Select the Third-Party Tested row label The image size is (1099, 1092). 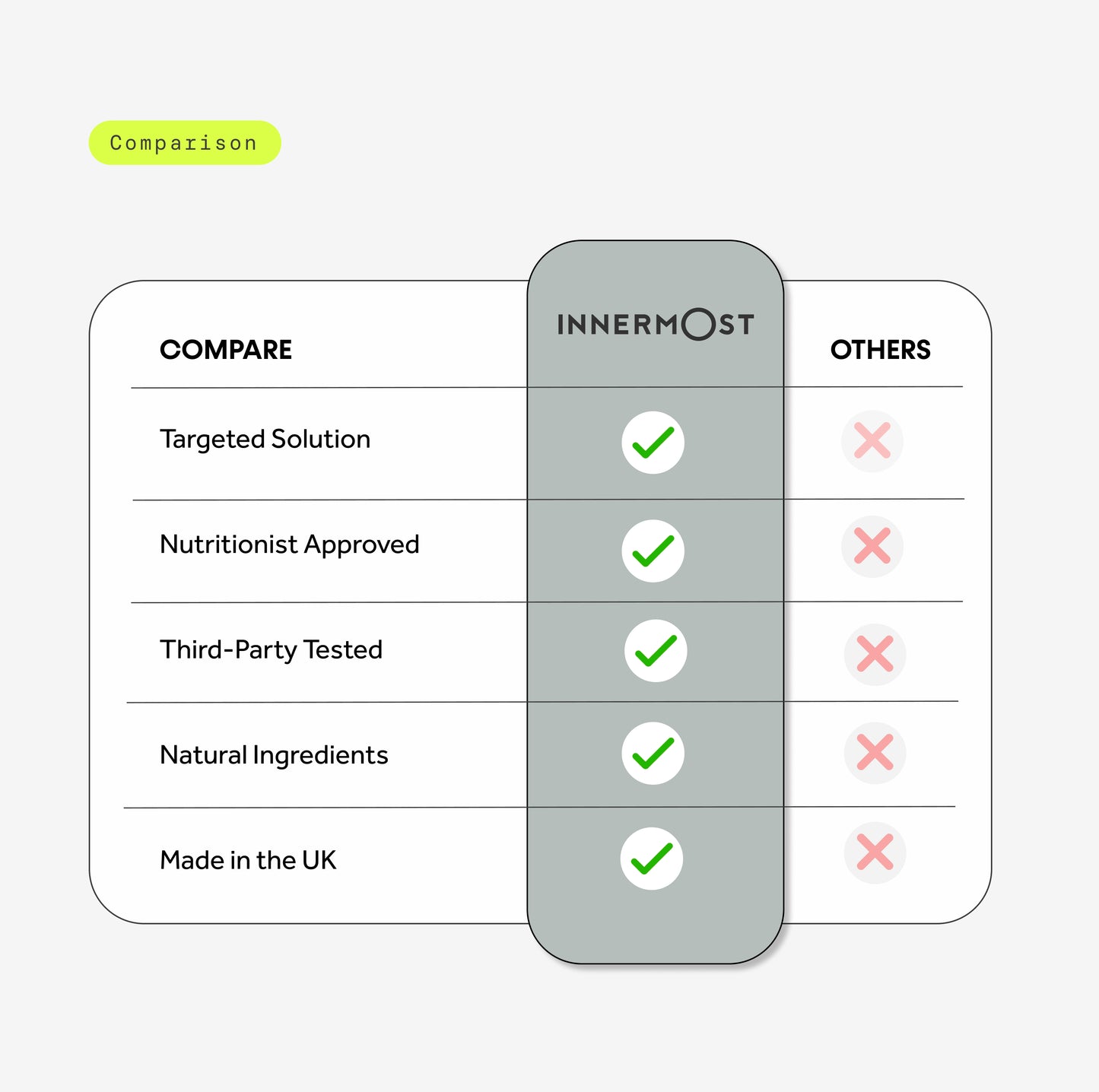(x=271, y=650)
